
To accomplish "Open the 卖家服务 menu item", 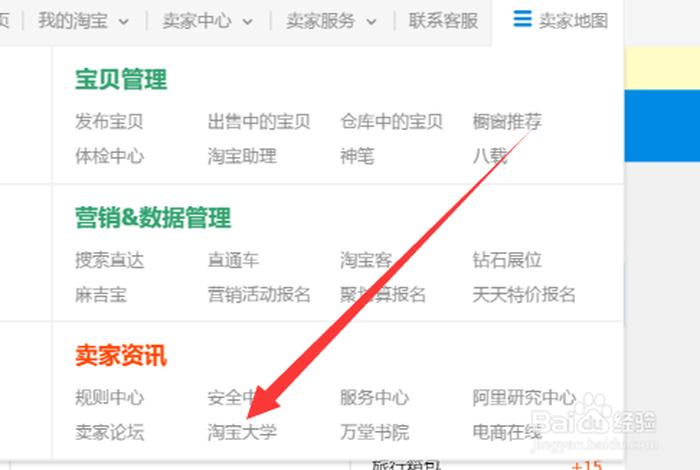I will 321,21.
